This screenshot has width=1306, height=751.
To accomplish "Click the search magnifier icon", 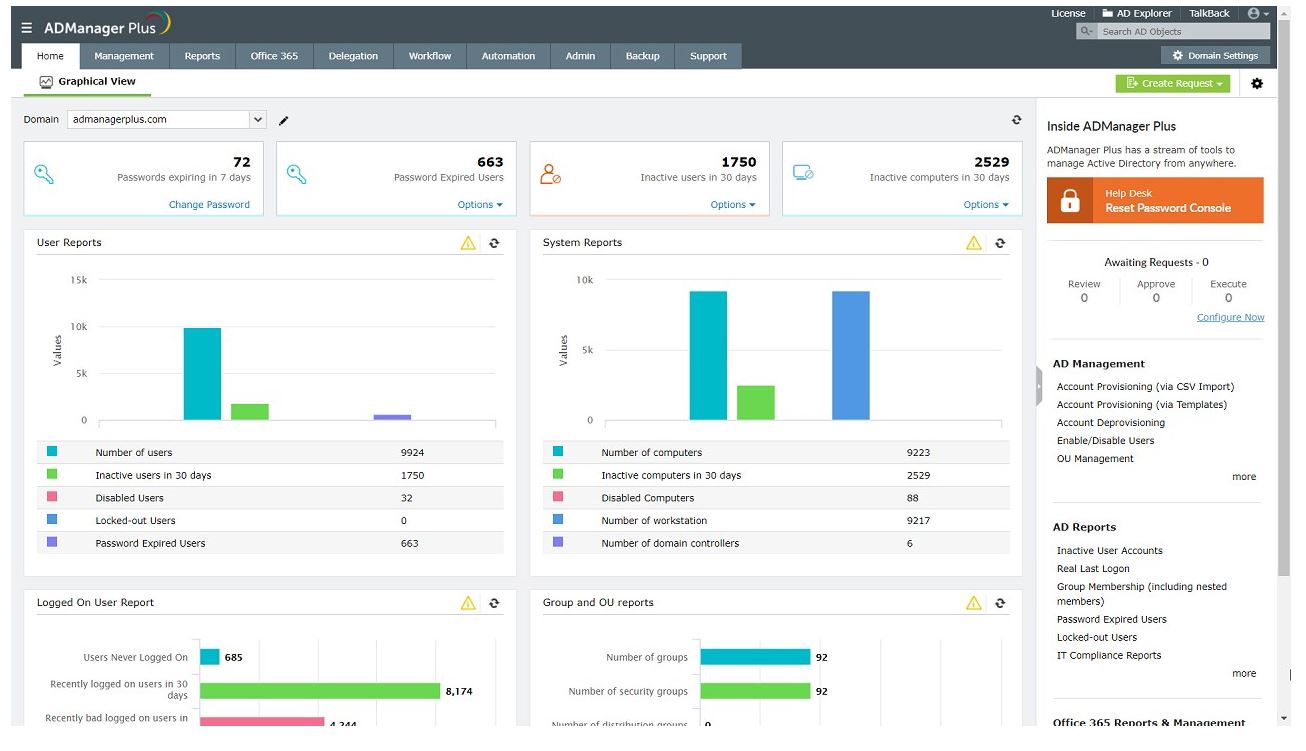I will tap(1087, 32).
